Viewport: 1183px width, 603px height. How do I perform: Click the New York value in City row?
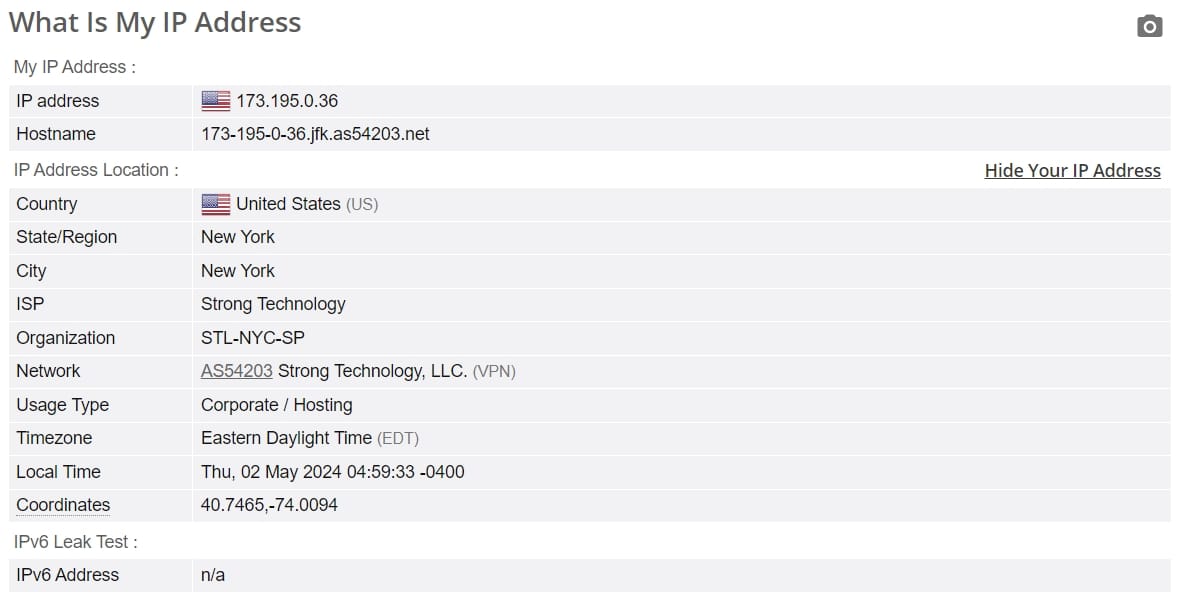pos(238,271)
